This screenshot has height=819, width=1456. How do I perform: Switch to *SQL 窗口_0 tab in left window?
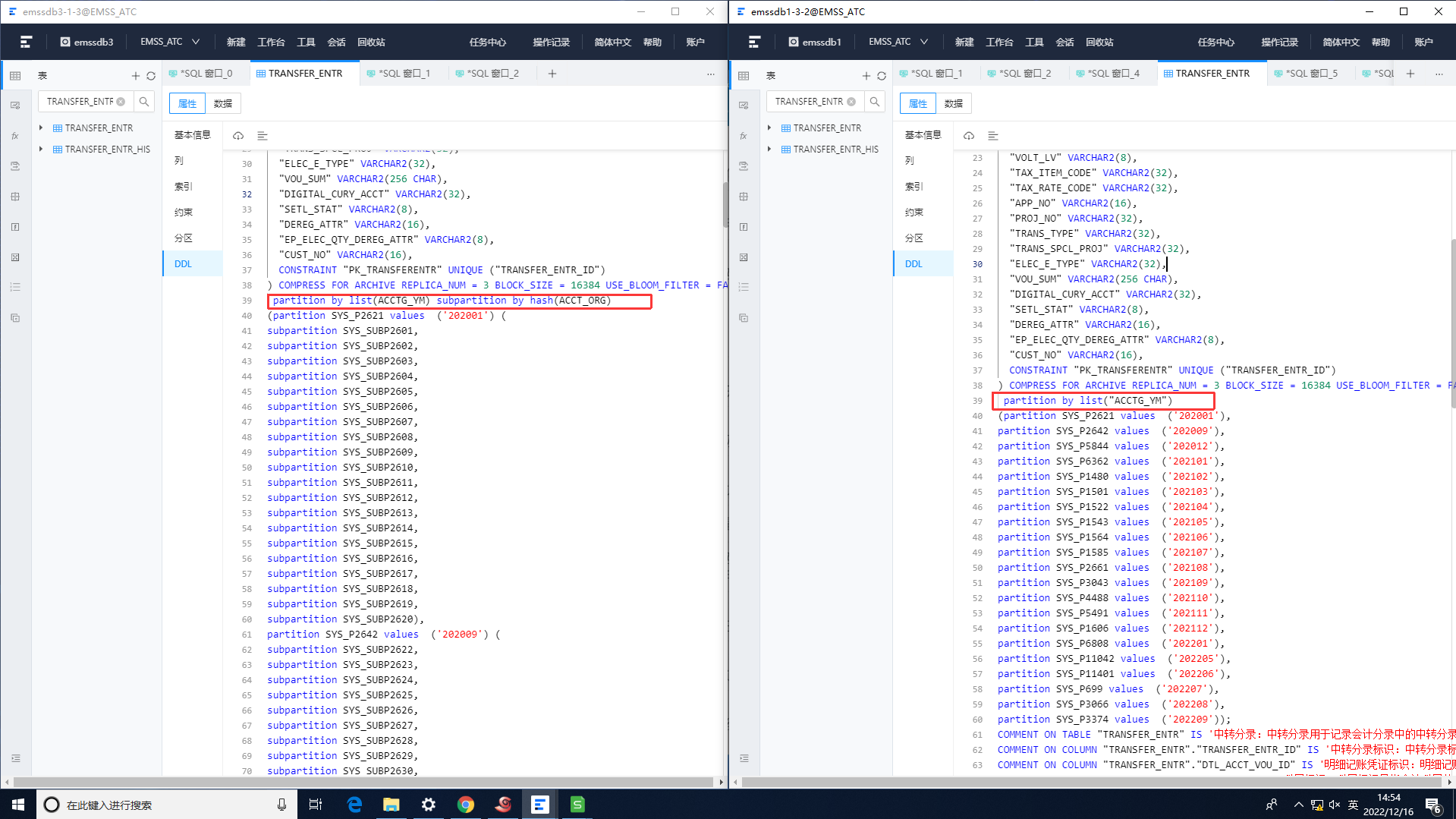[x=201, y=74]
